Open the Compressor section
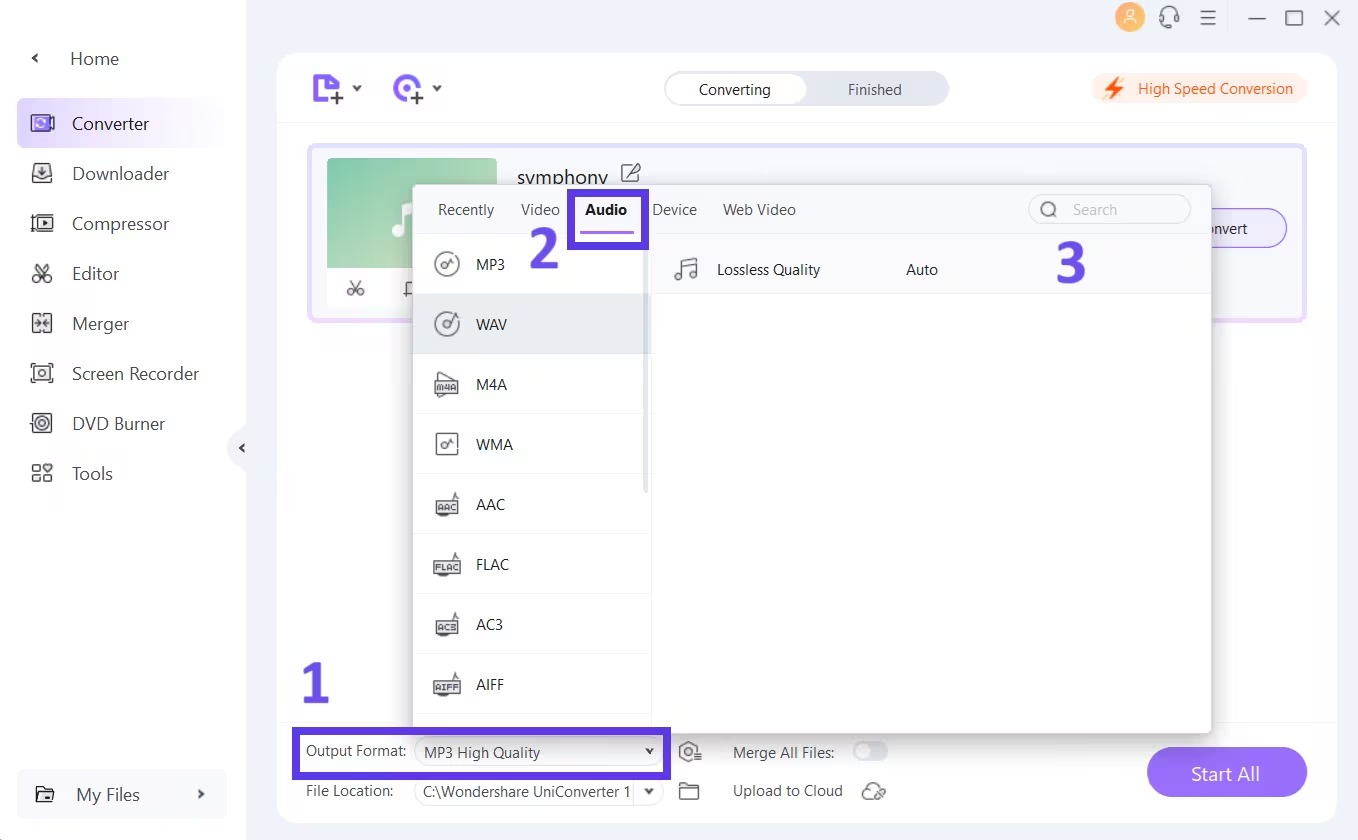Viewport: 1358px width, 840px height. [121, 223]
